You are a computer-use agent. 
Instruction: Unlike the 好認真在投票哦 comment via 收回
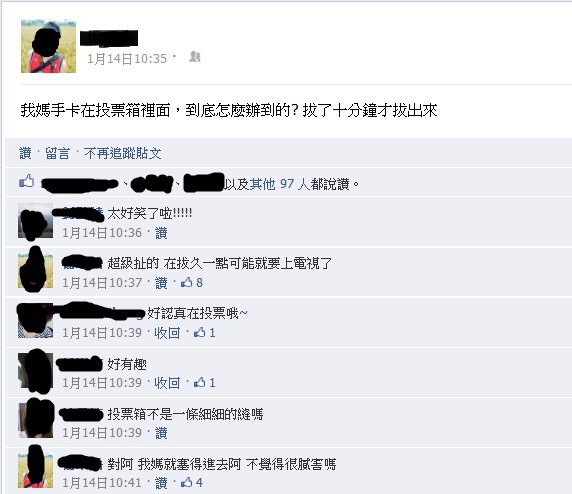(167, 333)
